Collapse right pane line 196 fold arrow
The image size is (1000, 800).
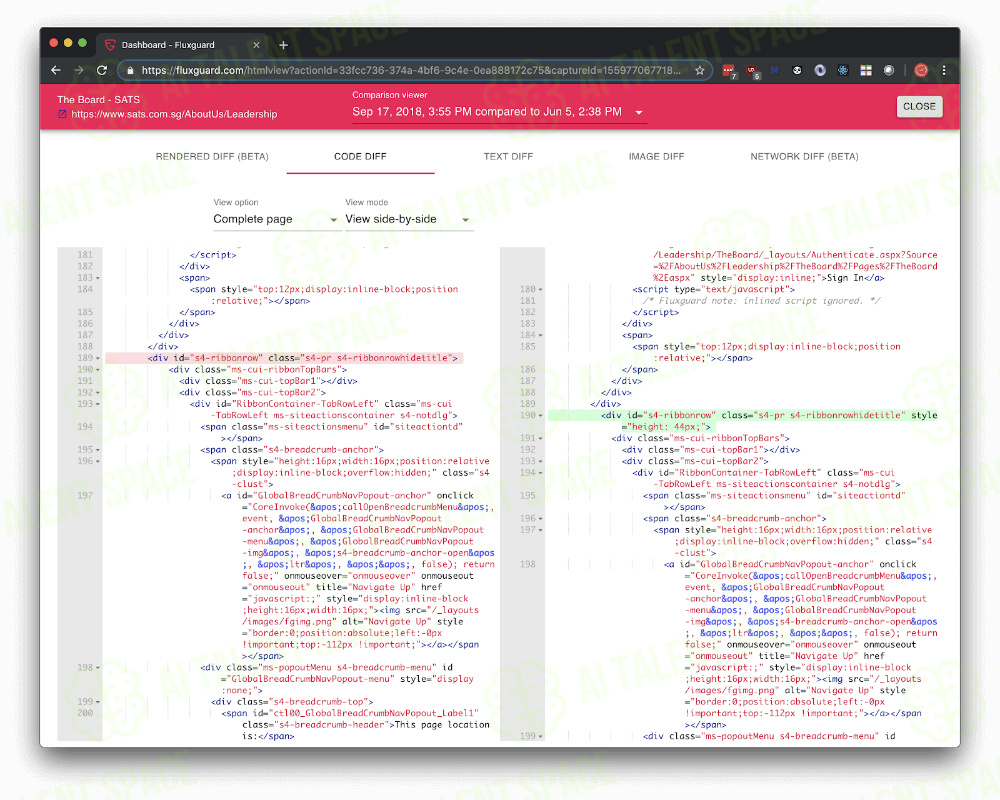pyautogui.click(x=540, y=519)
